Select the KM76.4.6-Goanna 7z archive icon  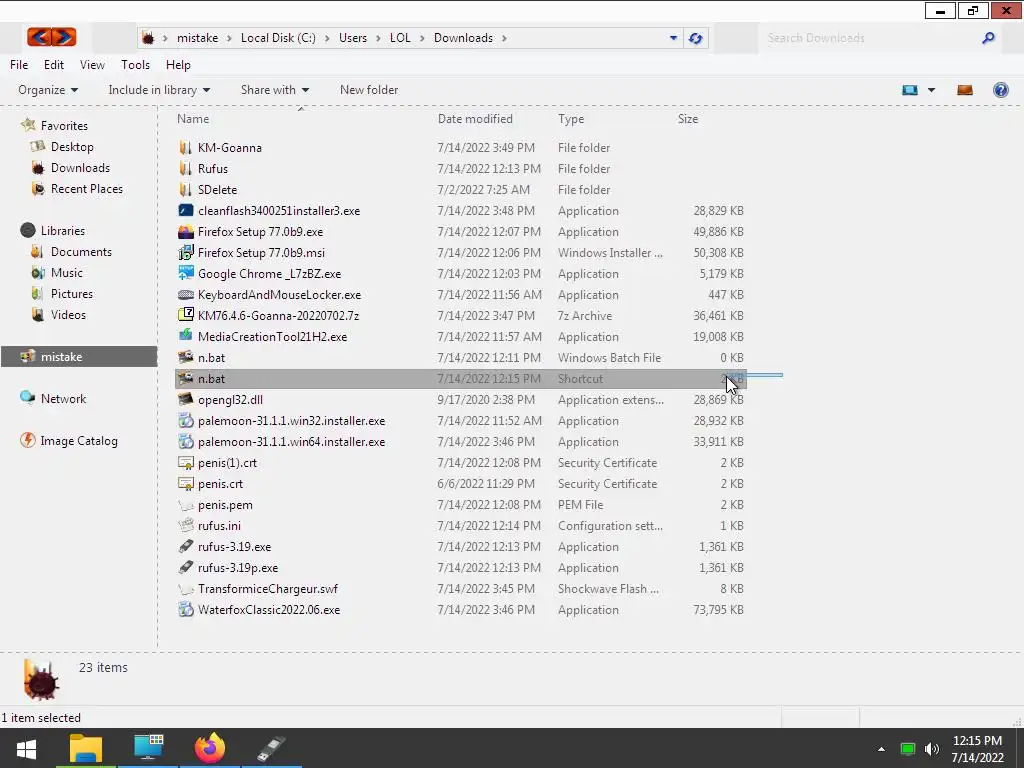tap(186, 315)
